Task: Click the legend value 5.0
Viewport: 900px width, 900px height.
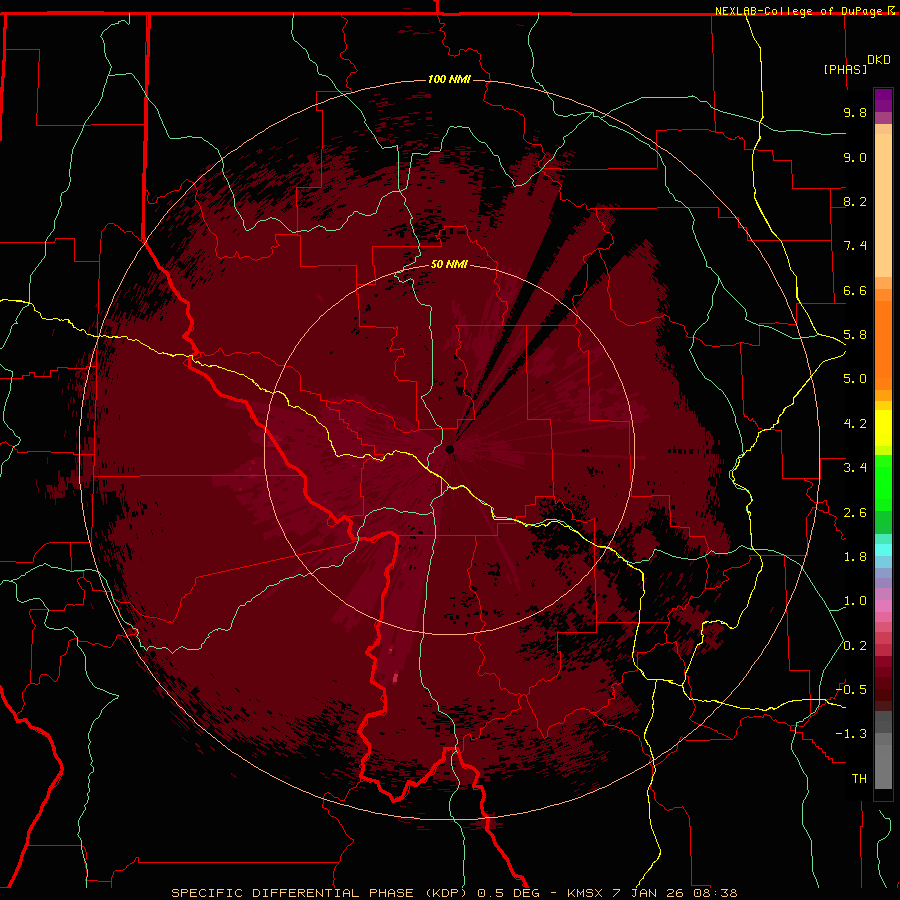Action: tap(855, 379)
